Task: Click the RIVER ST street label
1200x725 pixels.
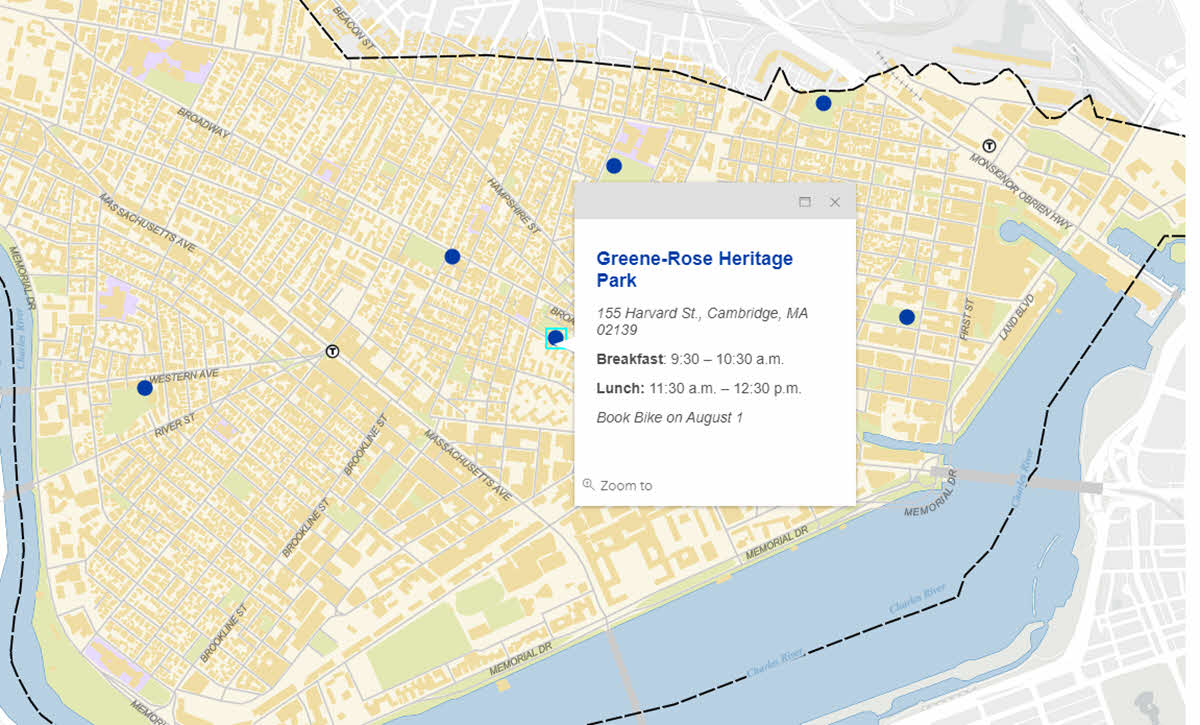Action: (177, 427)
